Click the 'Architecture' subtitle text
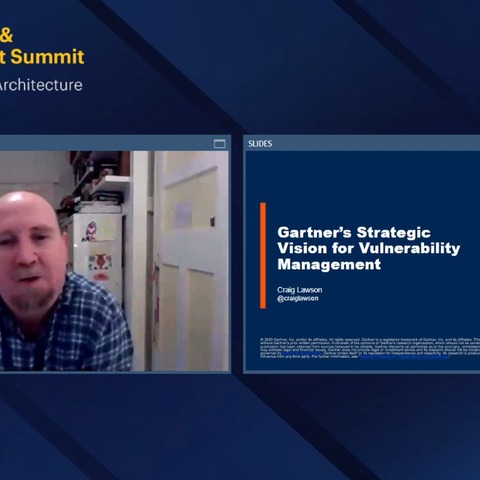This screenshot has height=480, width=480. (x=40, y=85)
